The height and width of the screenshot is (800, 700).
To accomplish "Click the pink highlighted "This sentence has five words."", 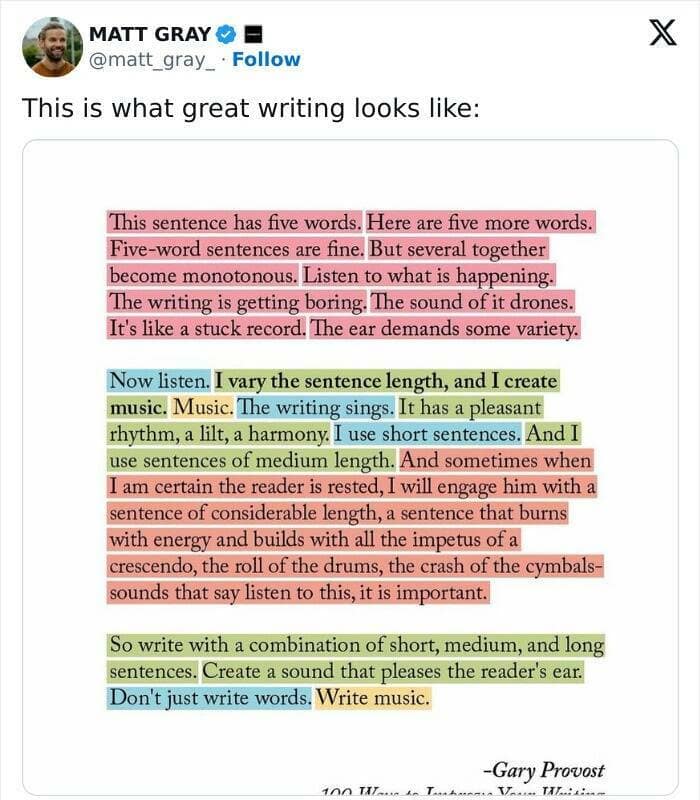I will (235, 222).
